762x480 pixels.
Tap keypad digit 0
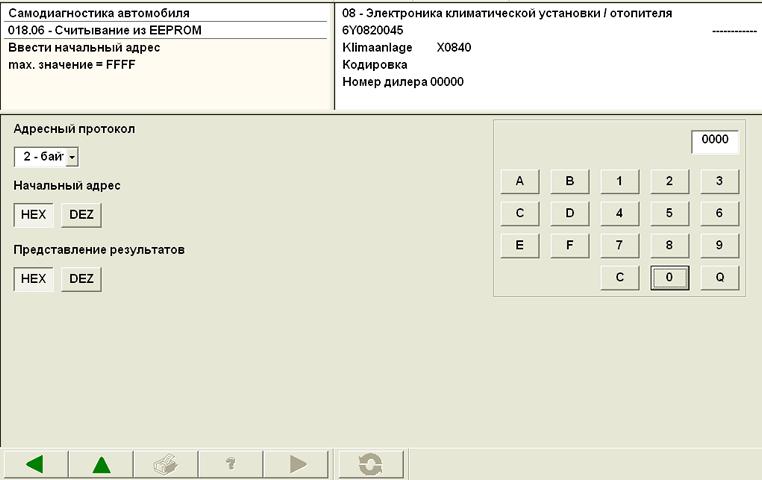coord(670,277)
